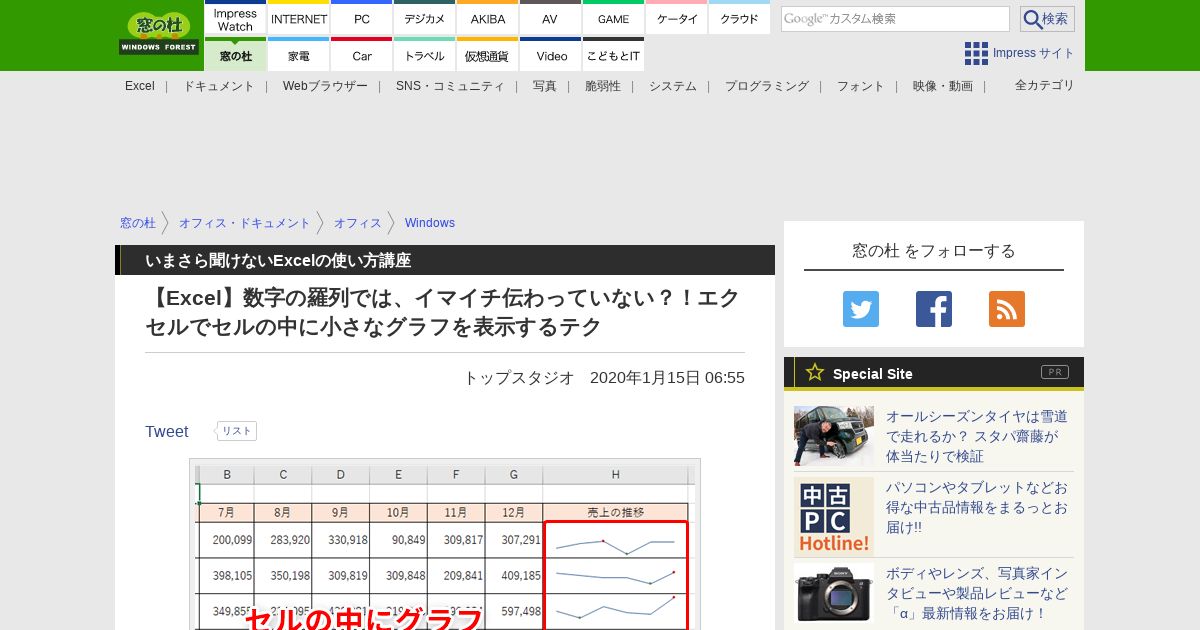Click the 検索 search button
This screenshot has width=1200, height=630.
[x=1047, y=19]
